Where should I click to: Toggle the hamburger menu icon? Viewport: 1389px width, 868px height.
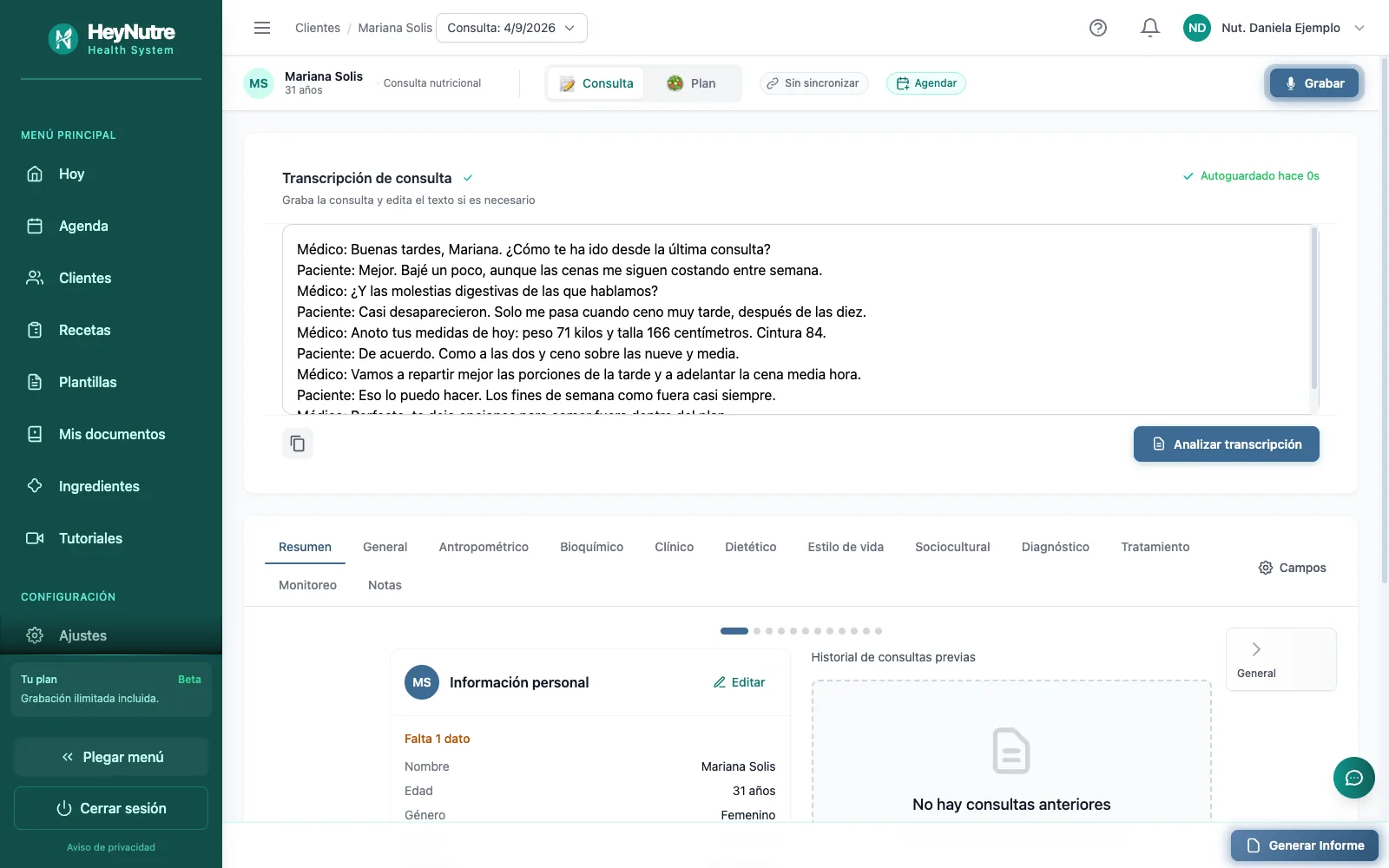click(262, 28)
